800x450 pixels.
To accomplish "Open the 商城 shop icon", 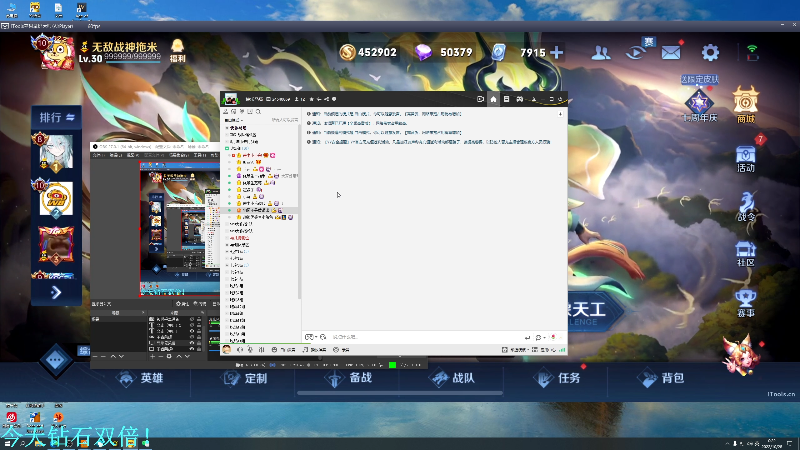I will pos(746,105).
